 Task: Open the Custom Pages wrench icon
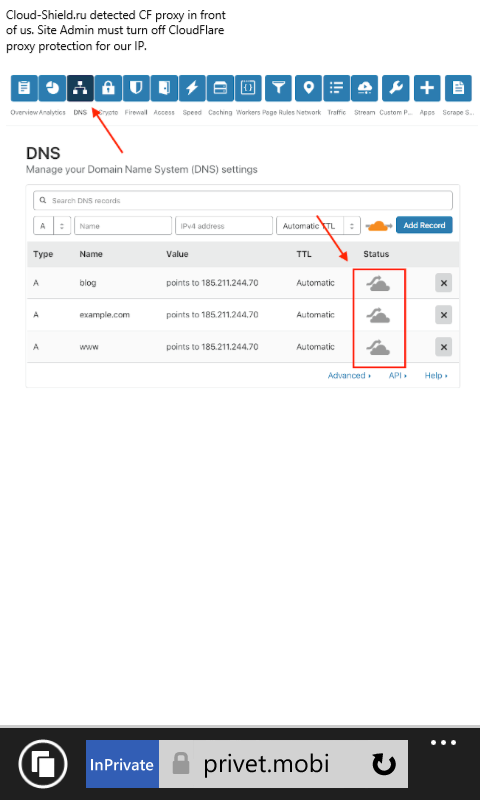396,88
